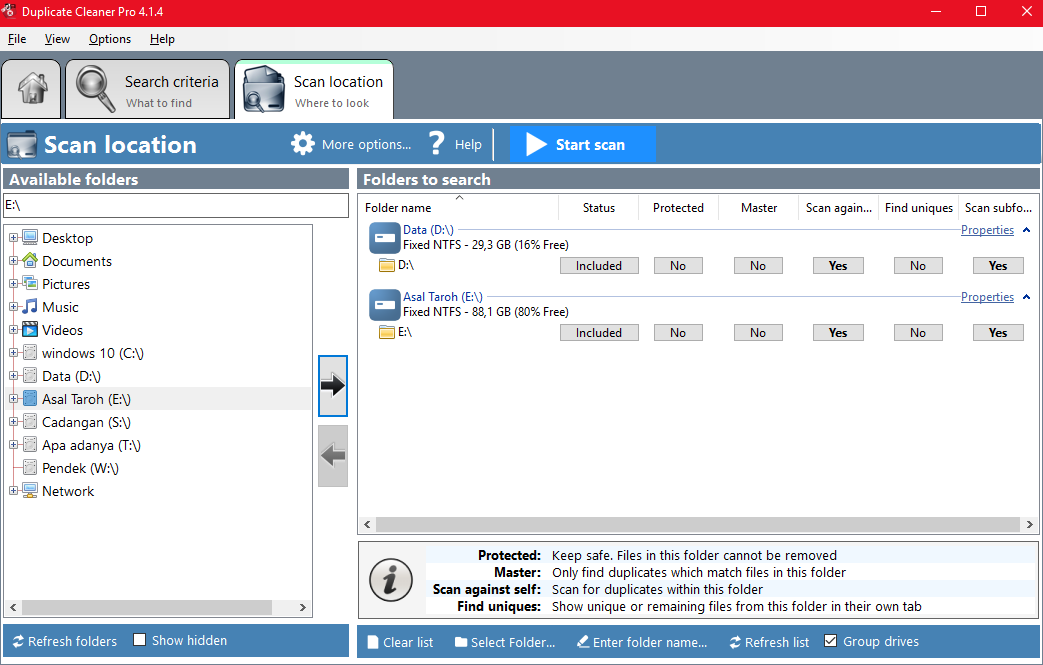Open Properties link for Asal Taroh (E:\)

[x=987, y=297]
